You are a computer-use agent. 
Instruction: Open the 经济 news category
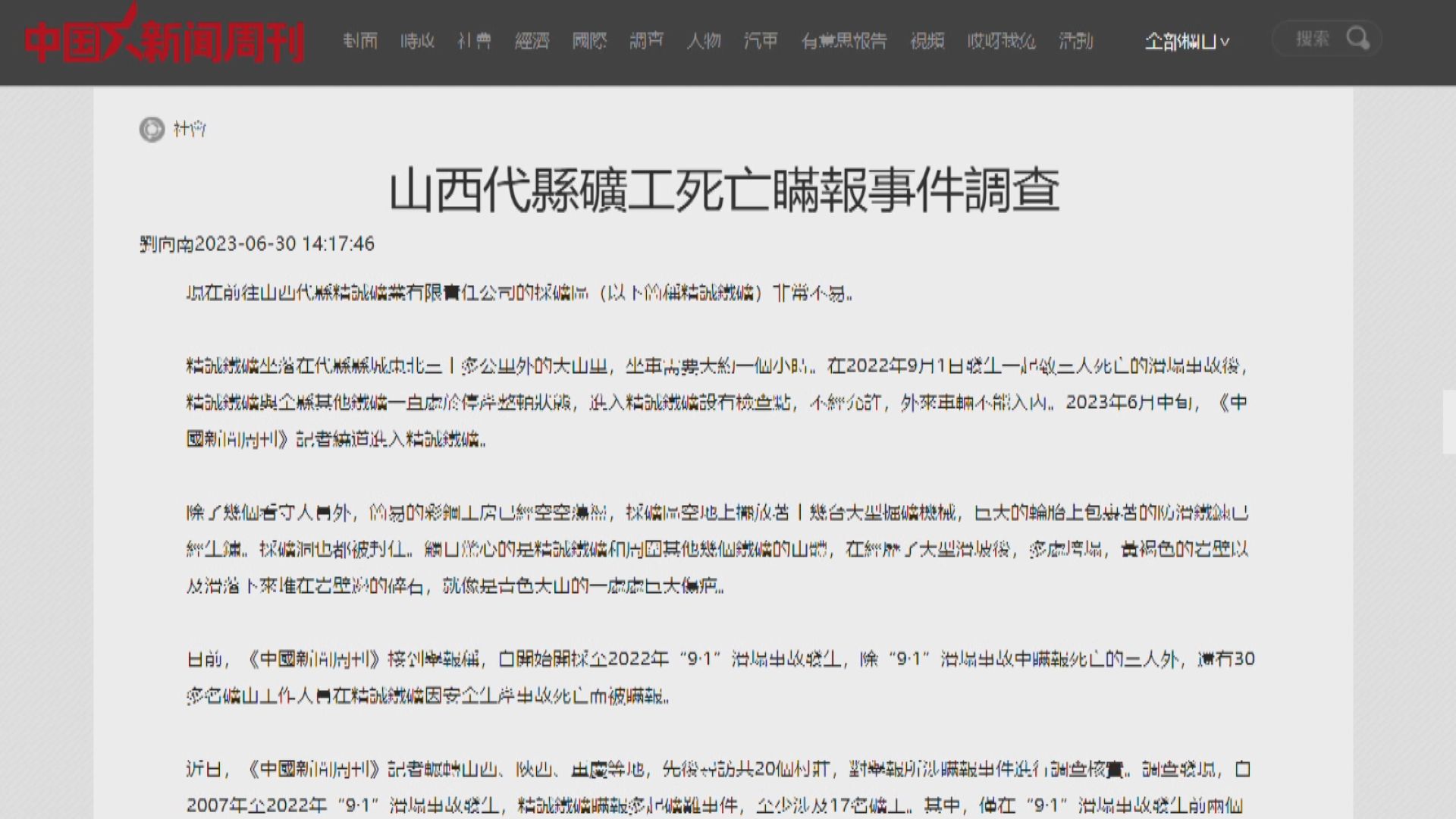(532, 42)
